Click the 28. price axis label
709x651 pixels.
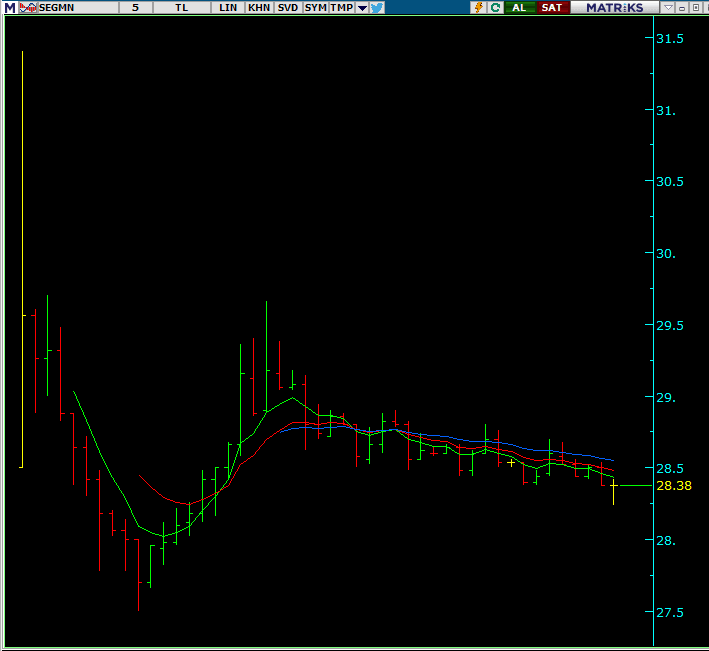click(666, 540)
